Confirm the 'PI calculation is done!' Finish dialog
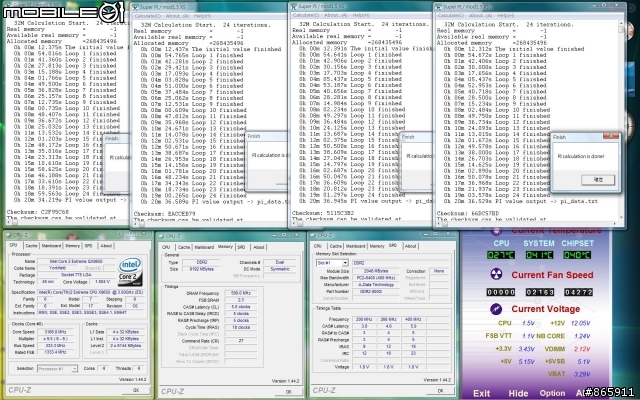Image resolution: width=640 pixels, height=400 pixels. [x=598, y=180]
